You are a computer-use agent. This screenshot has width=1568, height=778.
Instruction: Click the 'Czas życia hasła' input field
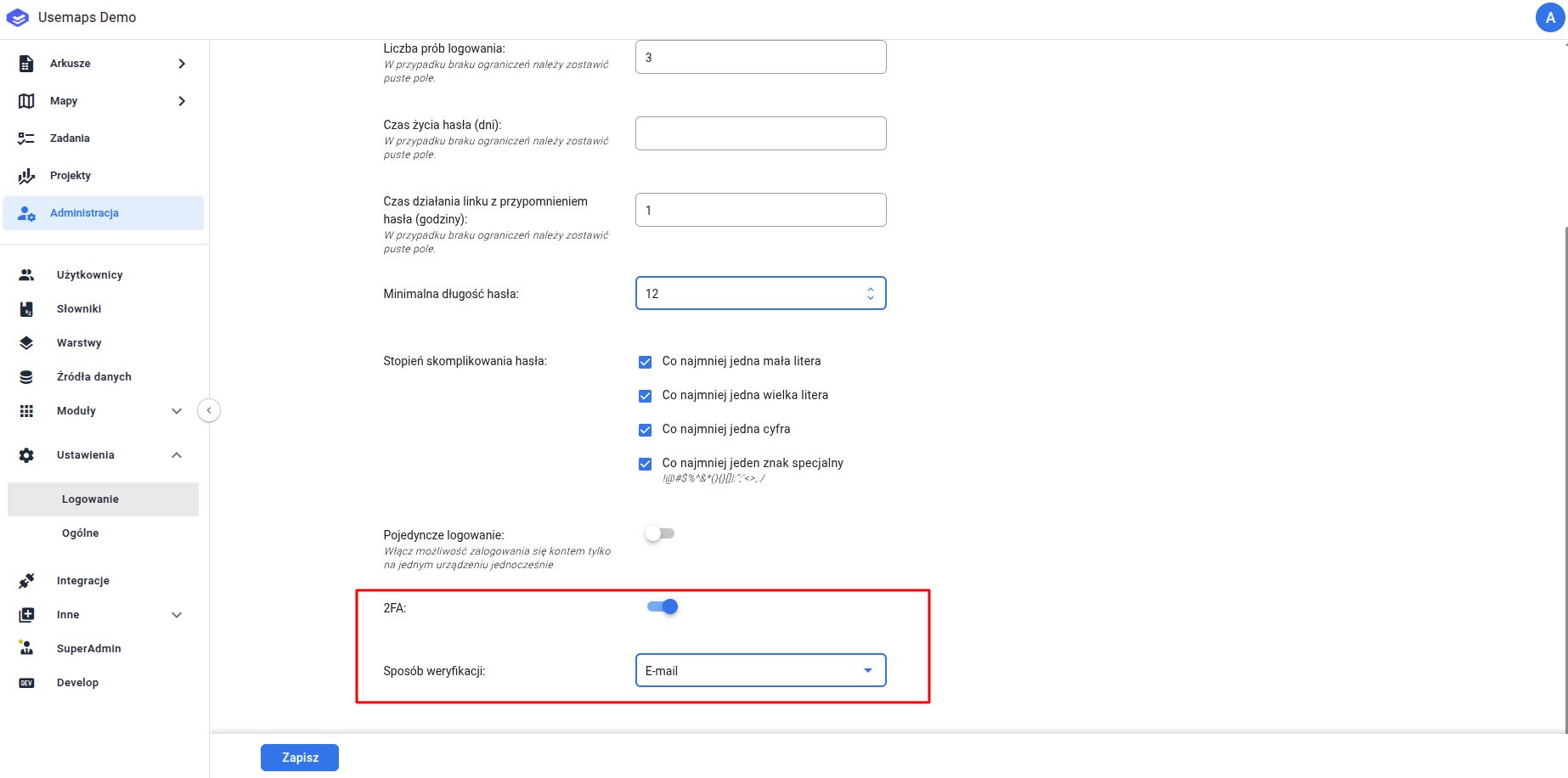click(760, 133)
